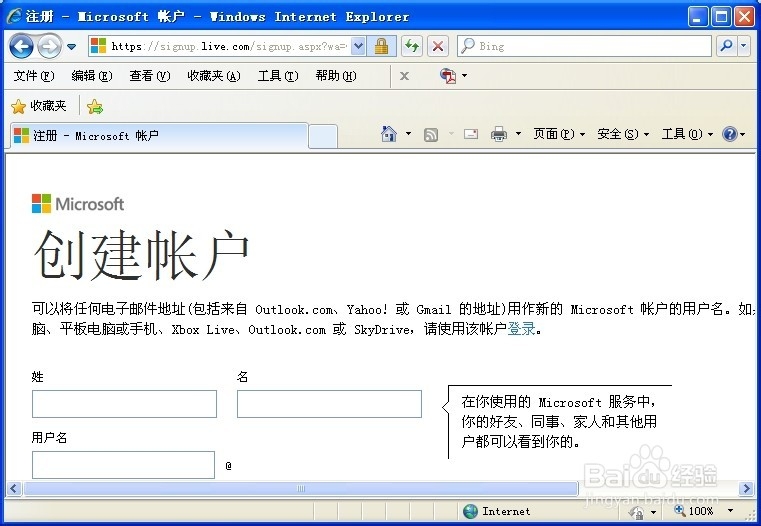Open the 编辑(E) menu
This screenshot has width=761, height=526.
click(x=92, y=76)
